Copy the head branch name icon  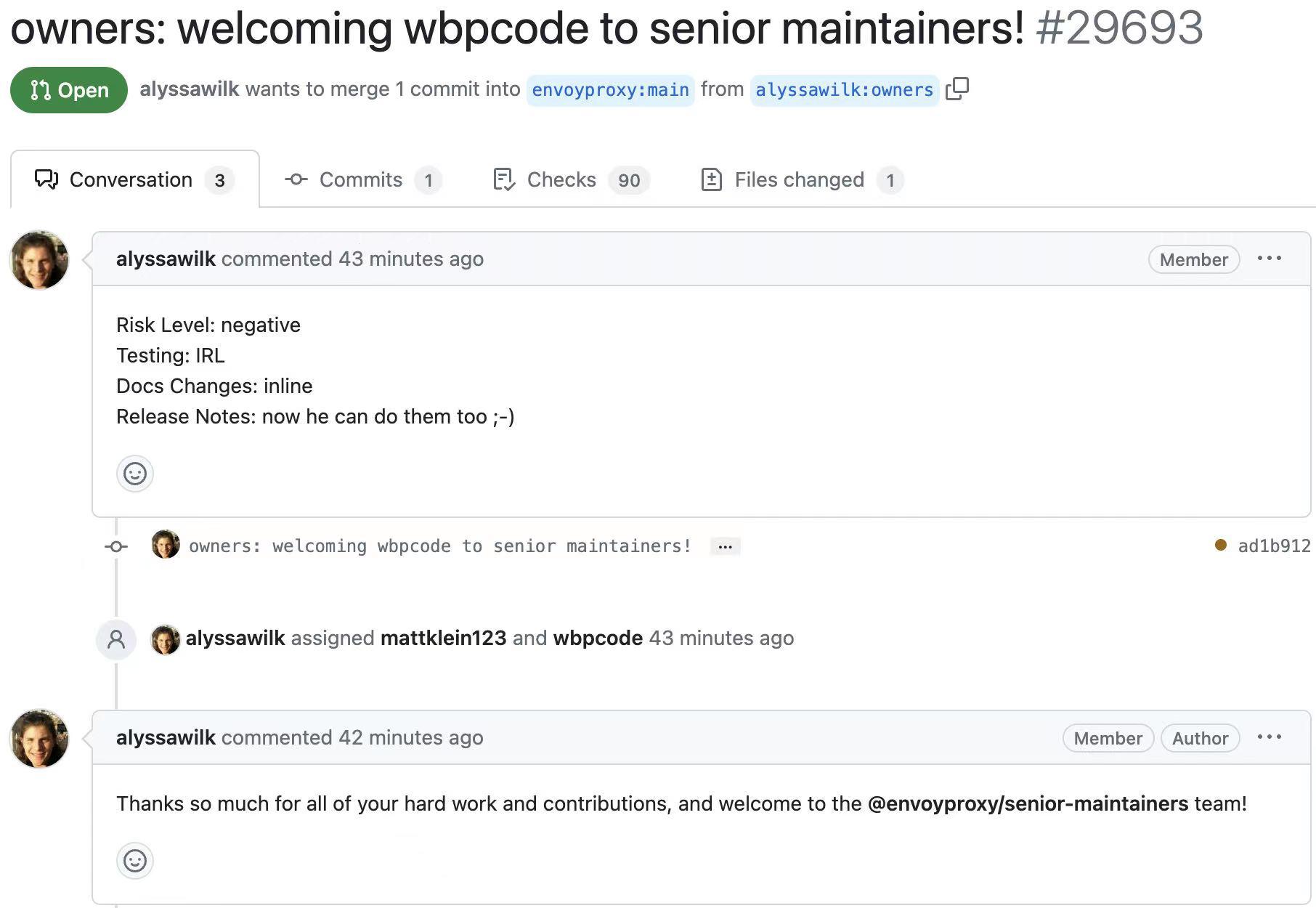click(957, 89)
